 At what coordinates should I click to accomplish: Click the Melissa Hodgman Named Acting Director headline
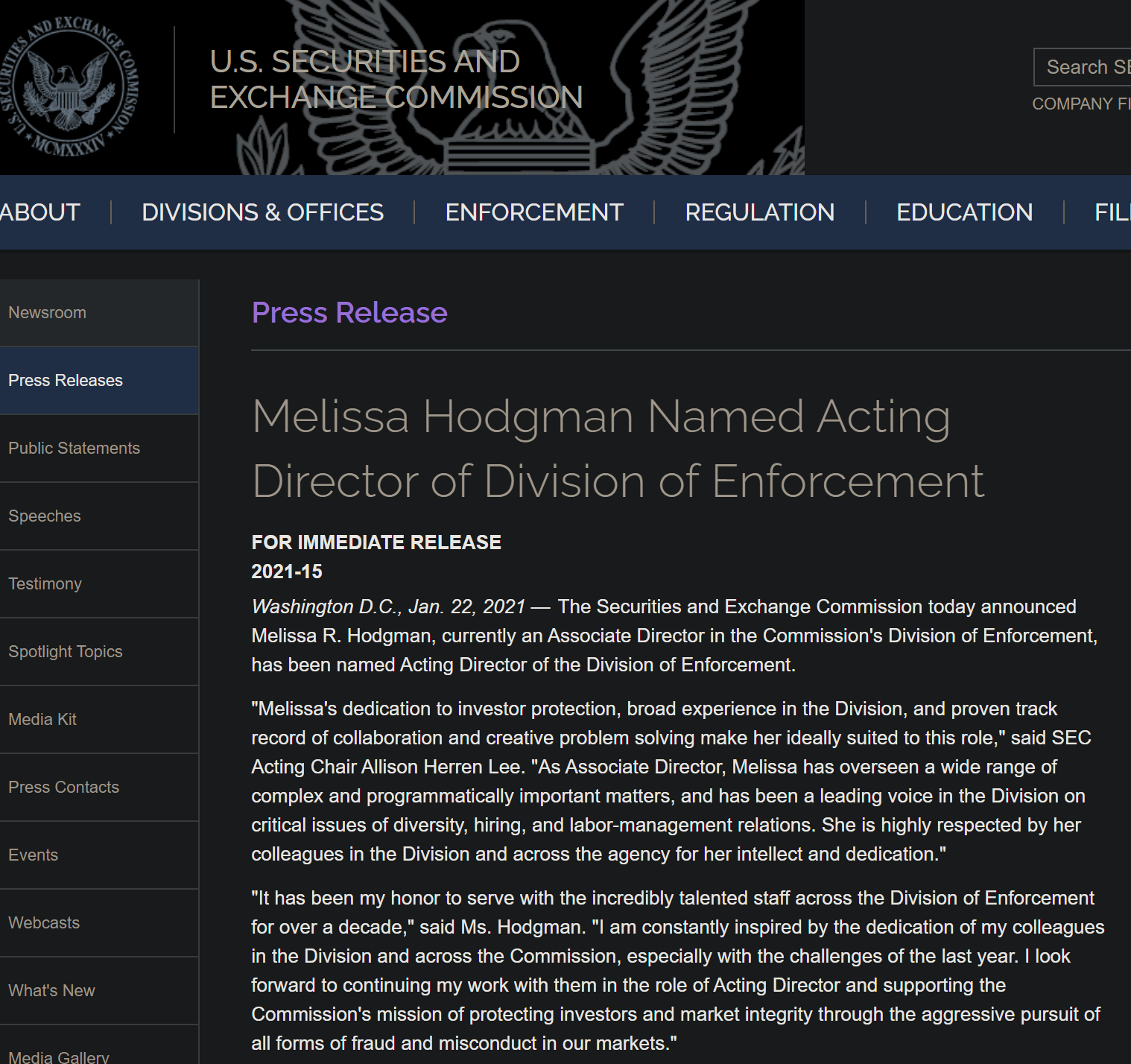[x=618, y=449]
